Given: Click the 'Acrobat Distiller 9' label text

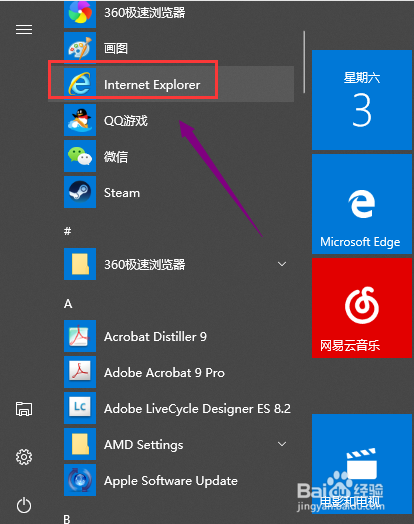Looking at the screenshot, I should pyautogui.click(x=155, y=337).
